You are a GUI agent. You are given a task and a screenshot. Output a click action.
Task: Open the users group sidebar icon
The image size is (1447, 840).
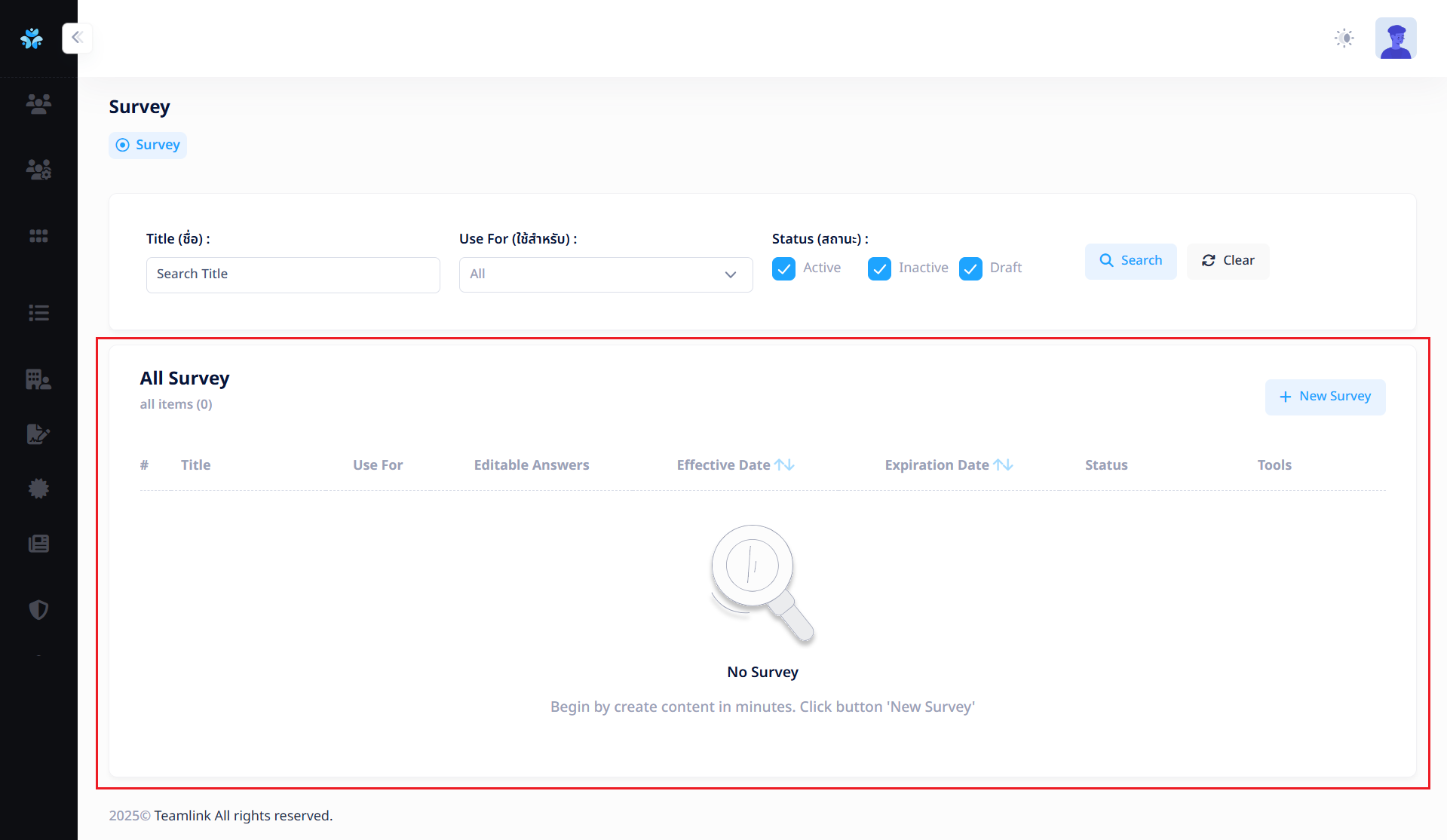click(38, 103)
